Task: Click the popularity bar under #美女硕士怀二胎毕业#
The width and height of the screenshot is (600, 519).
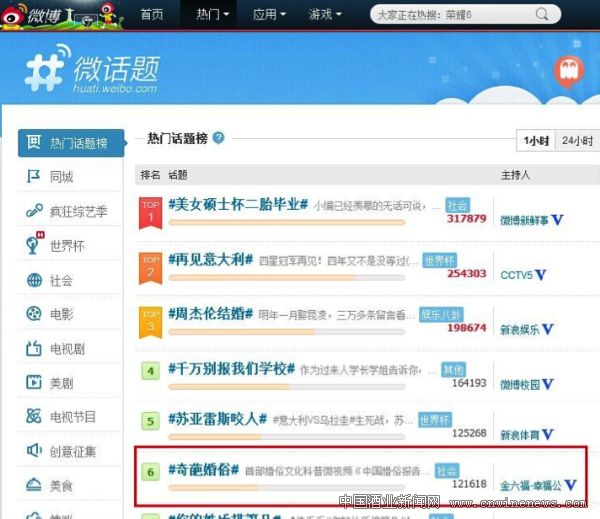Action: tap(287, 222)
